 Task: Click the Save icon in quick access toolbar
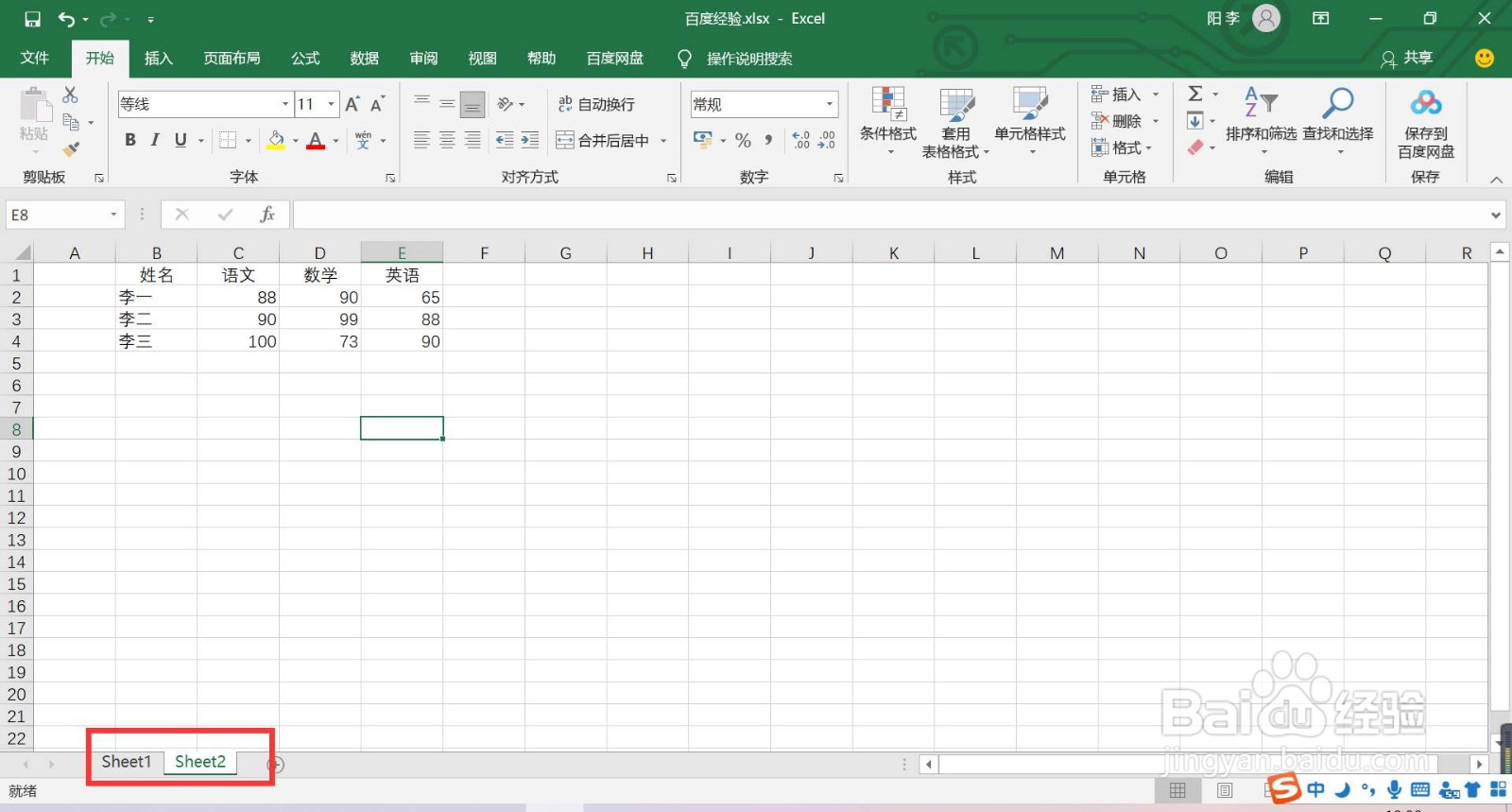[x=32, y=19]
